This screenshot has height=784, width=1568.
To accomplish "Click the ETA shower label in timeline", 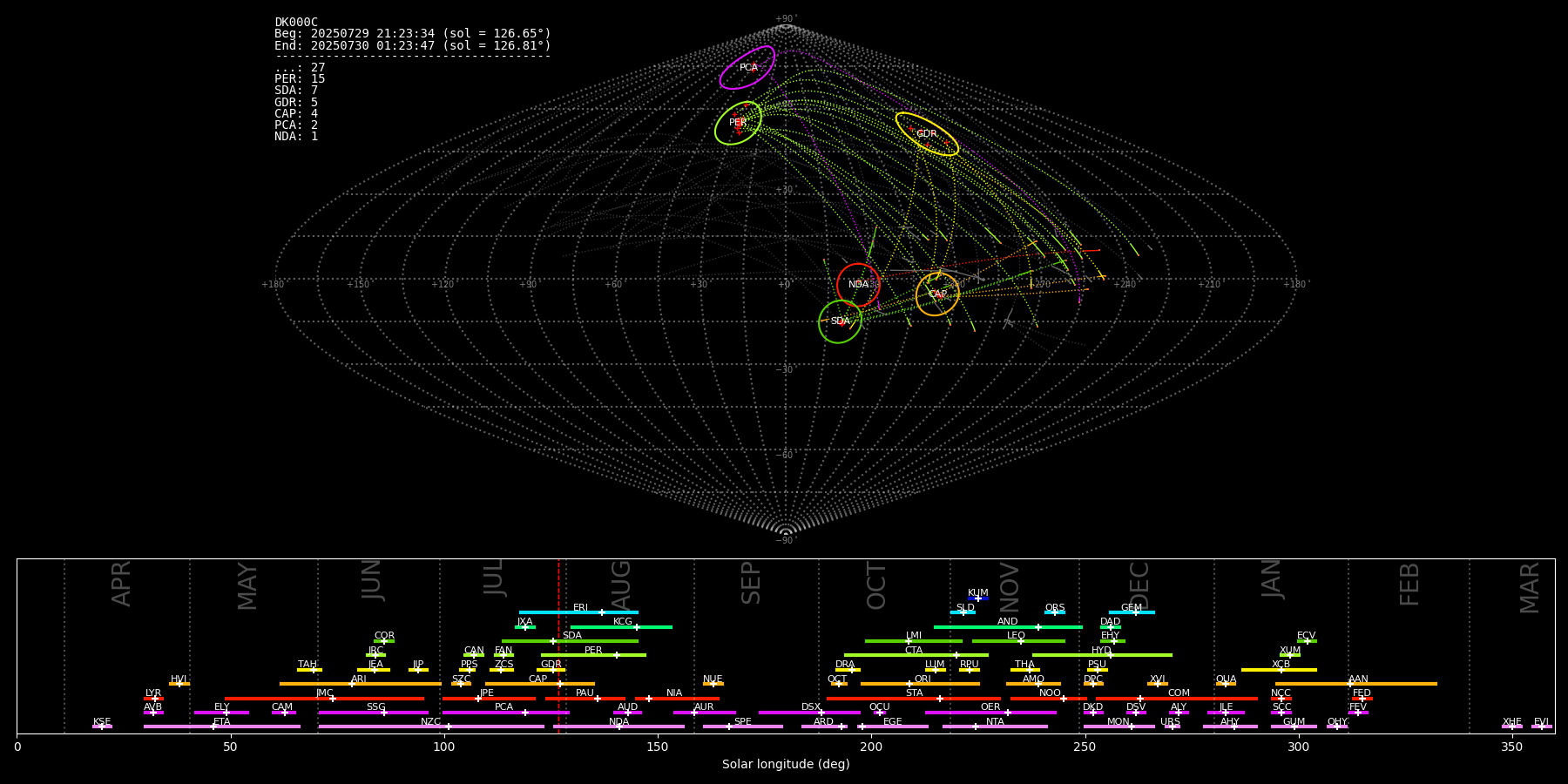I will point(222,722).
